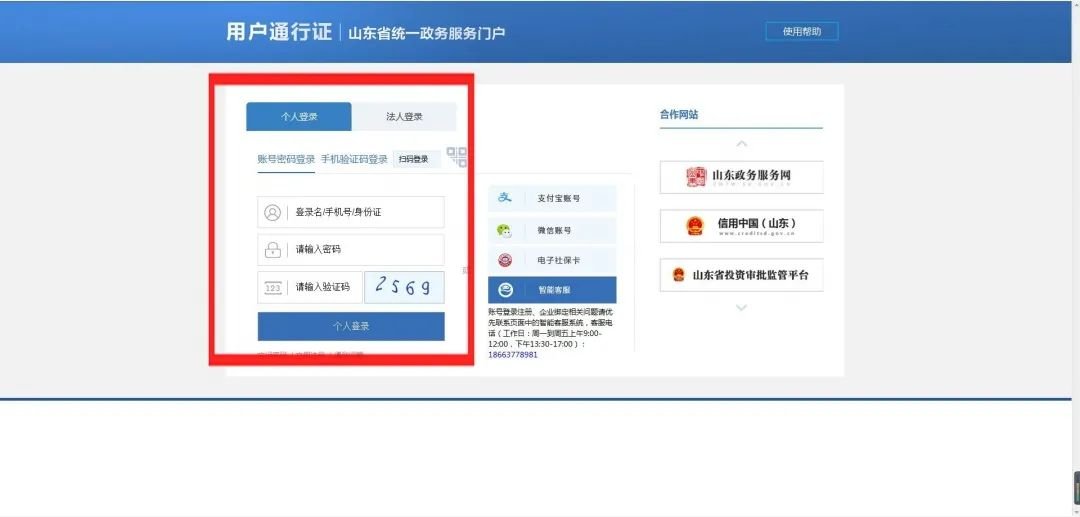Switch to the 法人登录 tab

404,116
